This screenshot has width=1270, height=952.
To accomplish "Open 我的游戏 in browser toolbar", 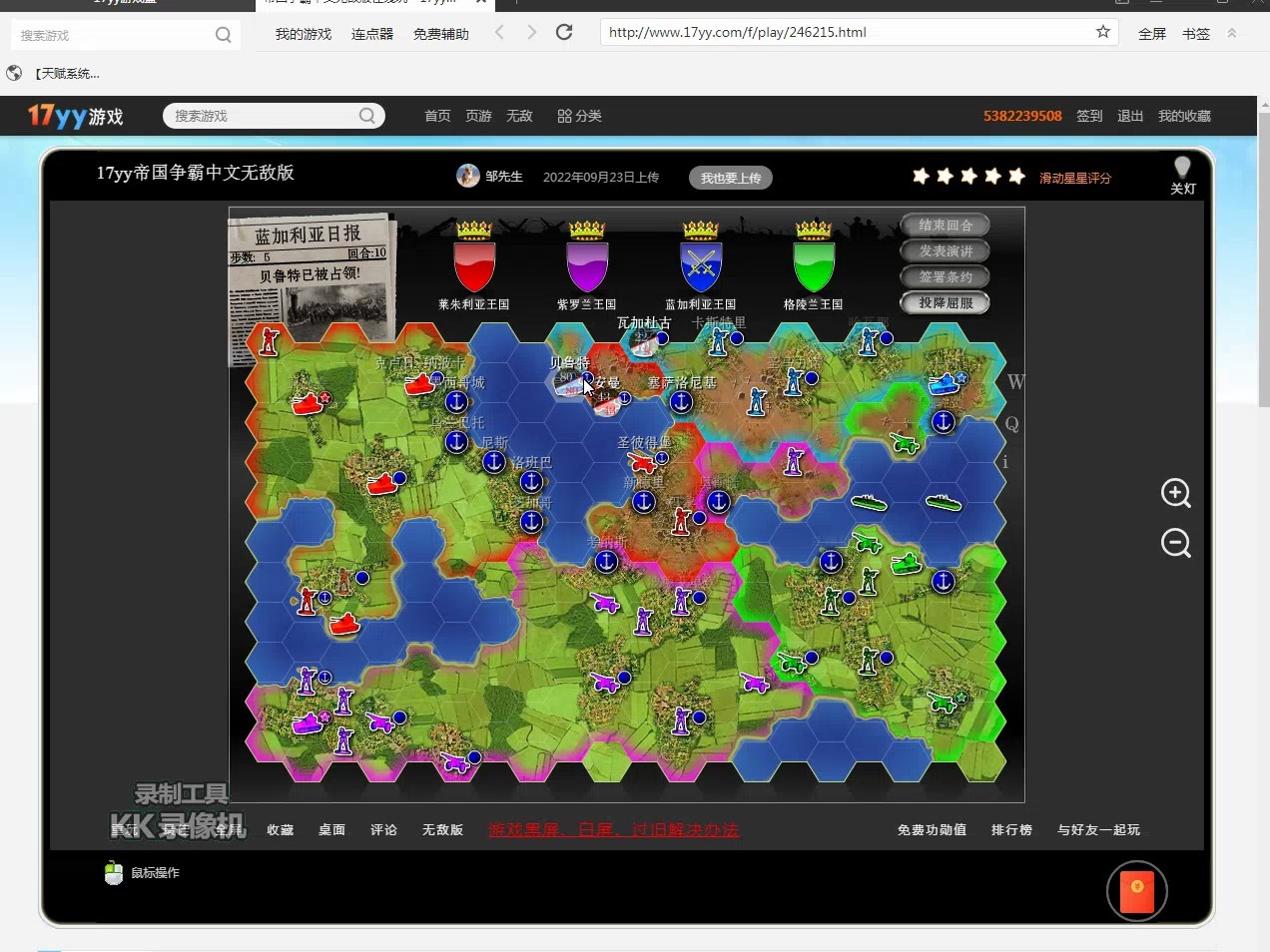I will click(x=304, y=34).
